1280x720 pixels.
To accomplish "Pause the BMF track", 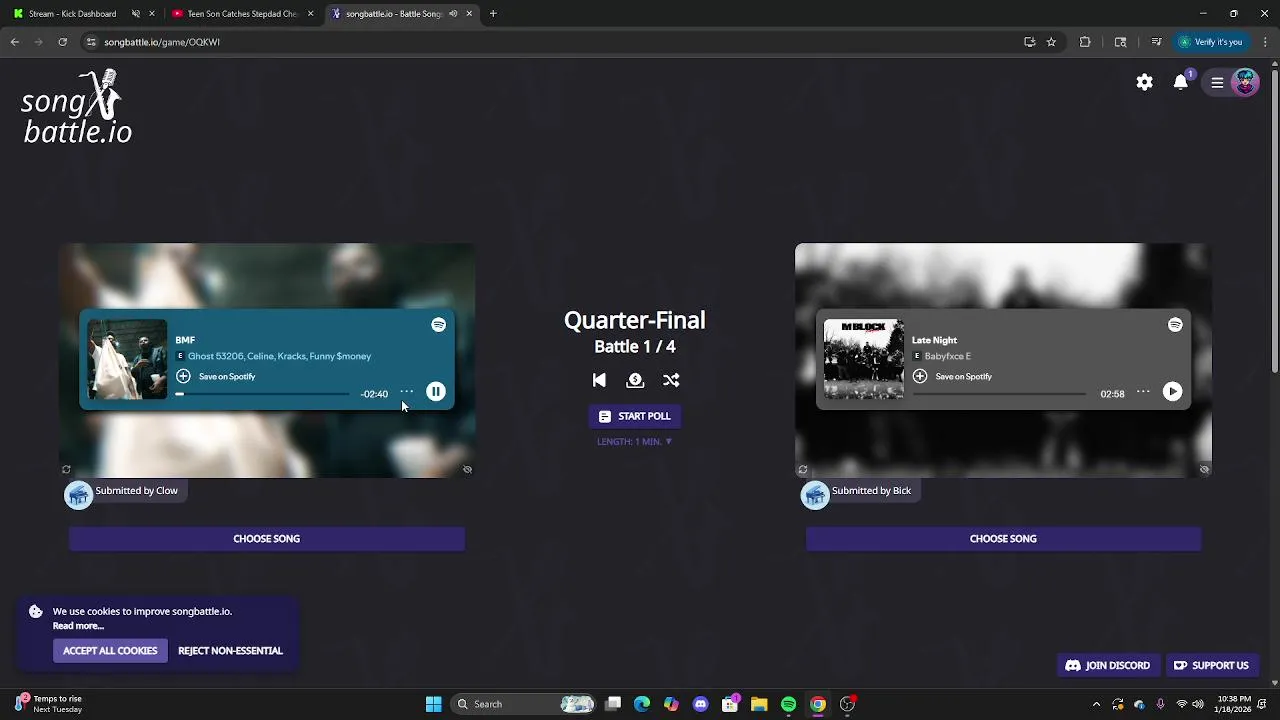I will click(436, 392).
